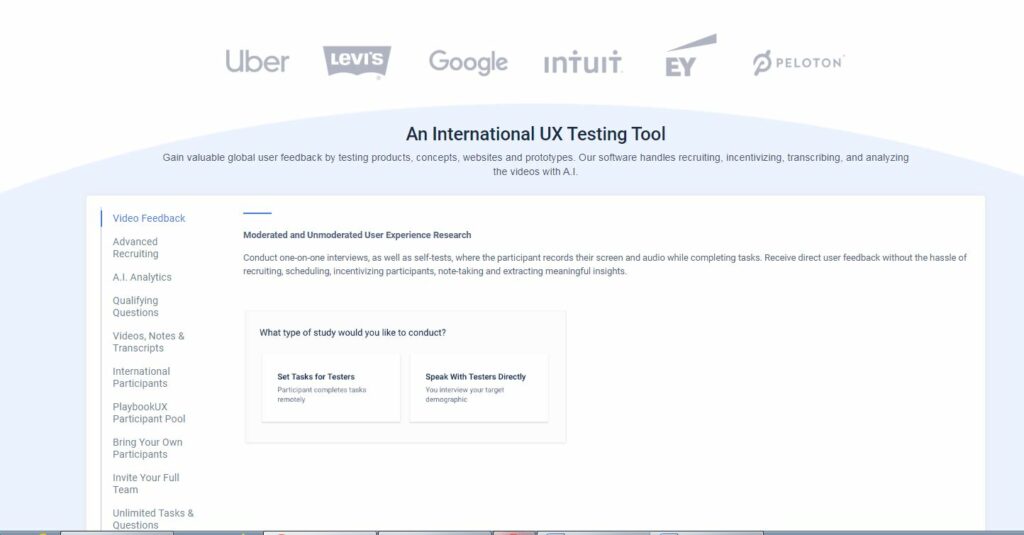Image resolution: width=1024 pixels, height=535 pixels.
Task: Click the 'Gain valuable global user feedback' paragraph
Action: 536,165
